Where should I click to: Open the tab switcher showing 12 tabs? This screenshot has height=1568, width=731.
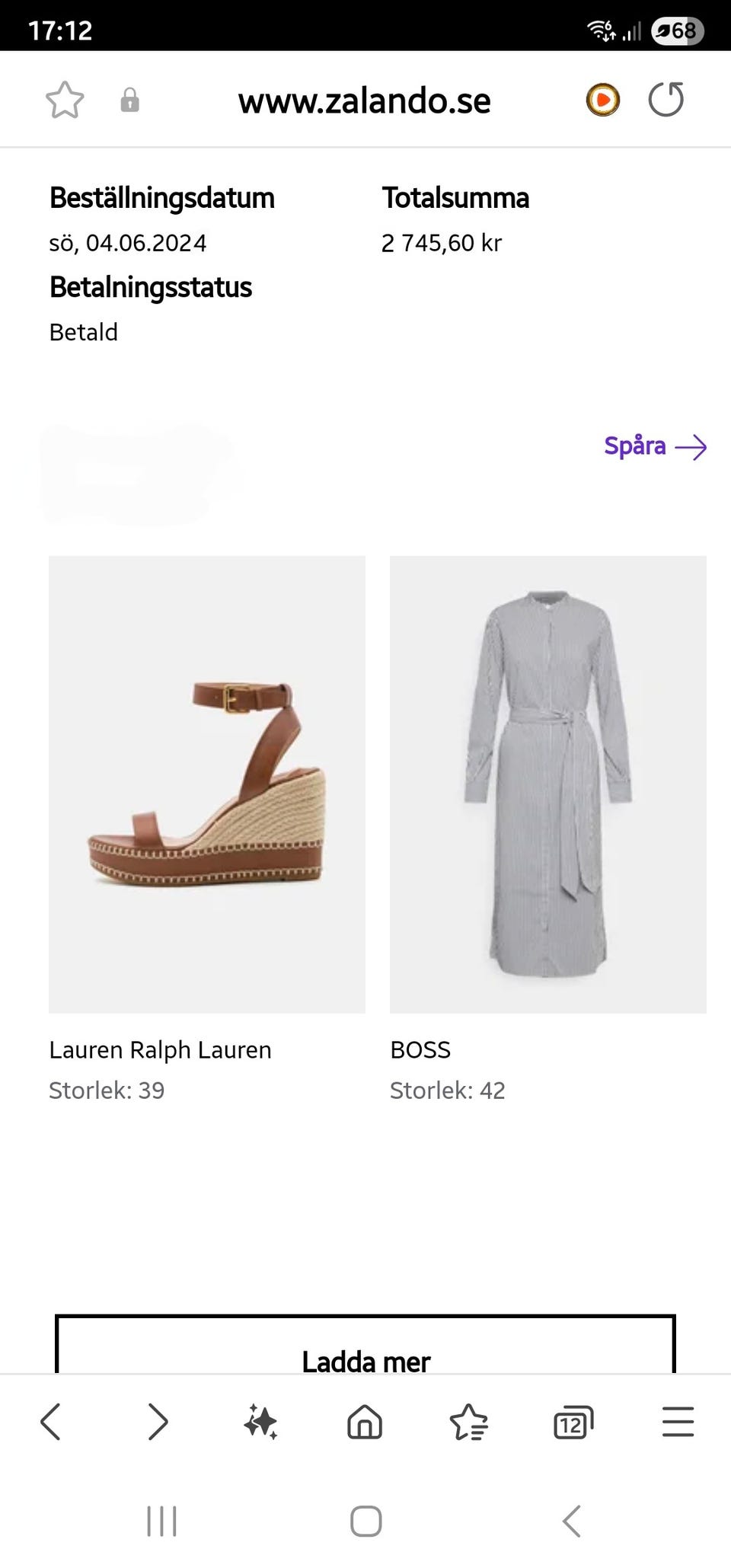pyautogui.click(x=573, y=1421)
